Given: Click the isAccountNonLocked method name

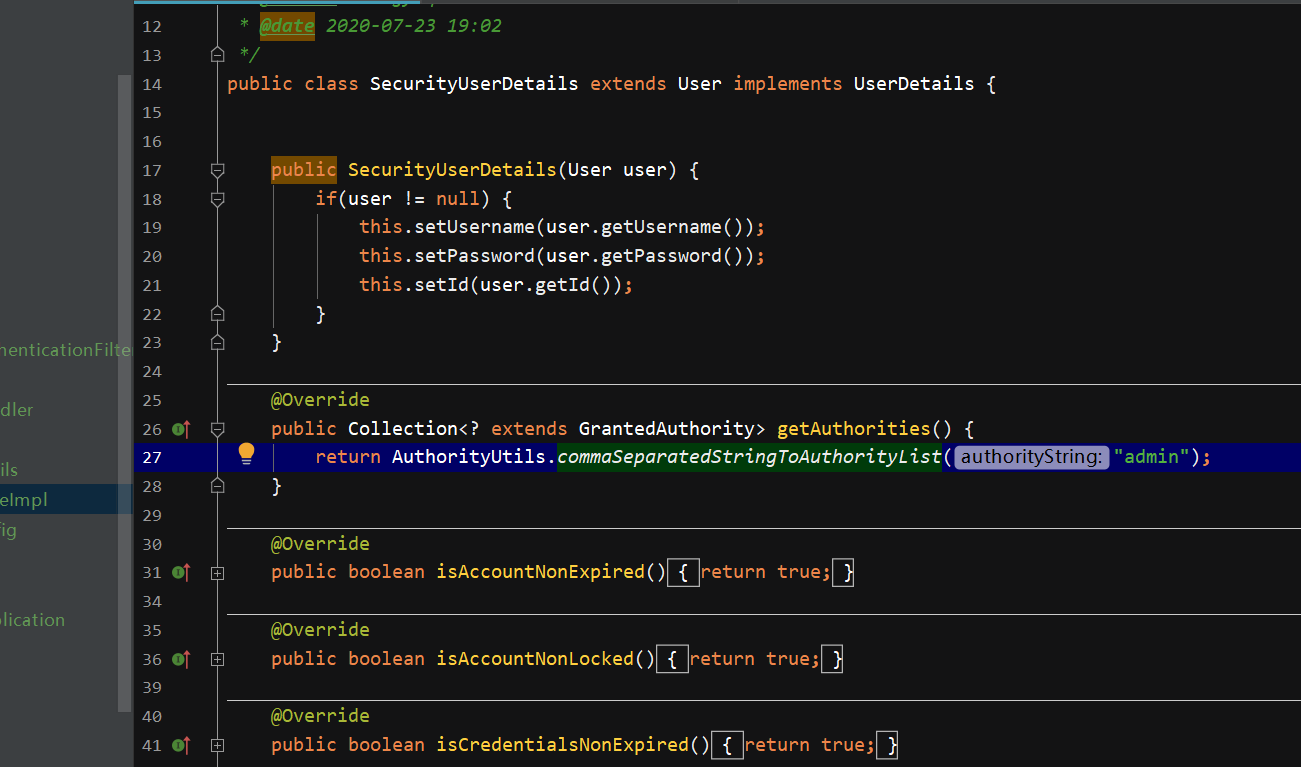Looking at the screenshot, I should pos(535,659).
